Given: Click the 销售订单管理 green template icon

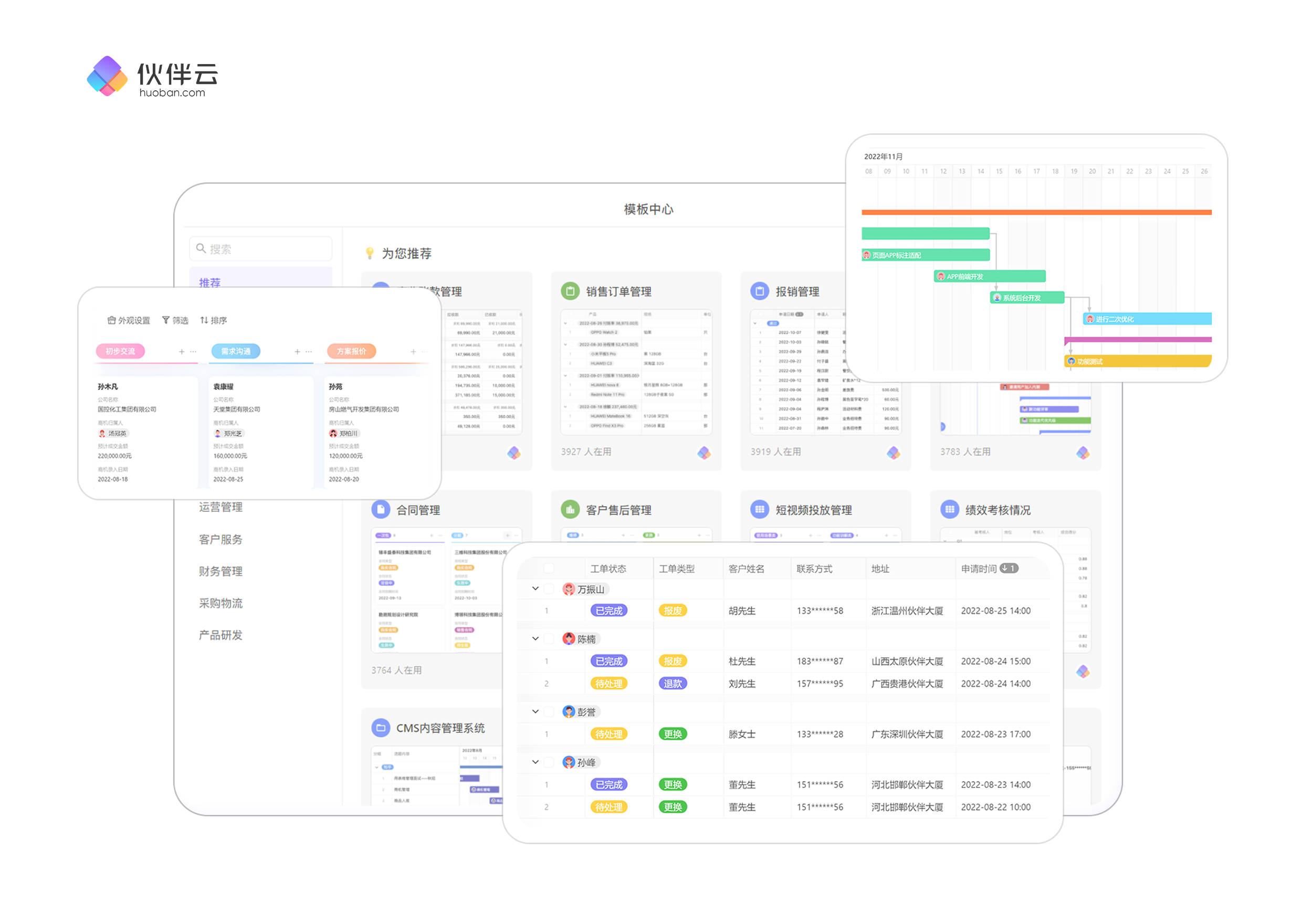Looking at the screenshot, I should (570, 291).
